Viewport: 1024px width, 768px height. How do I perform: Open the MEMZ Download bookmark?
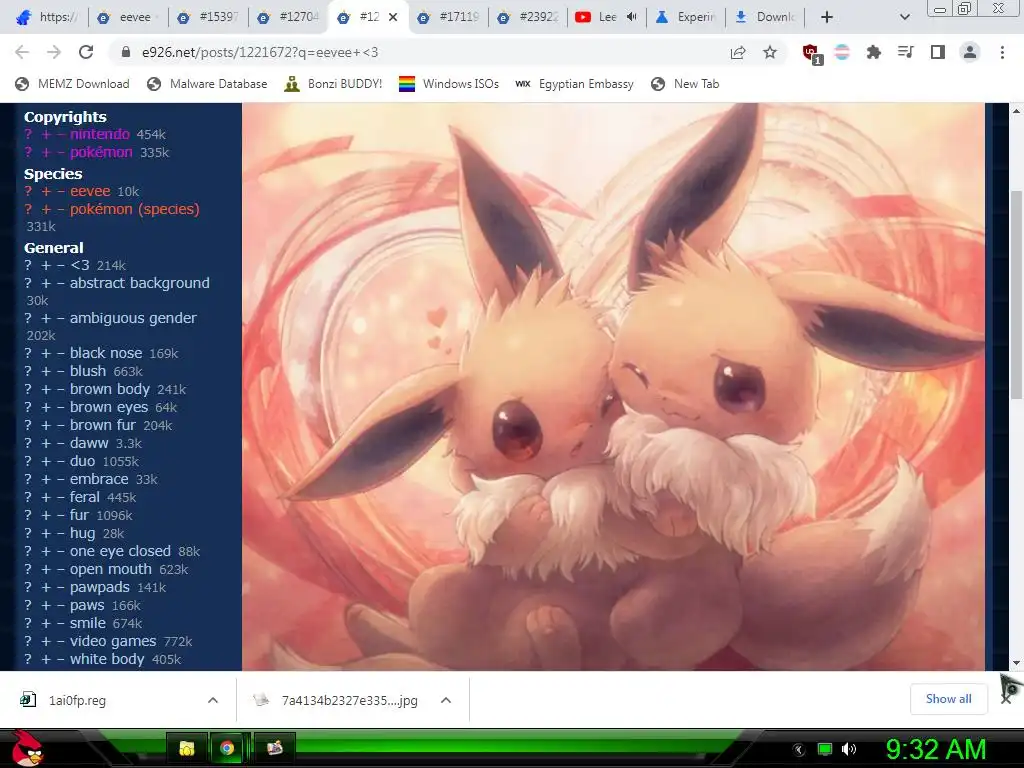(72, 84)
